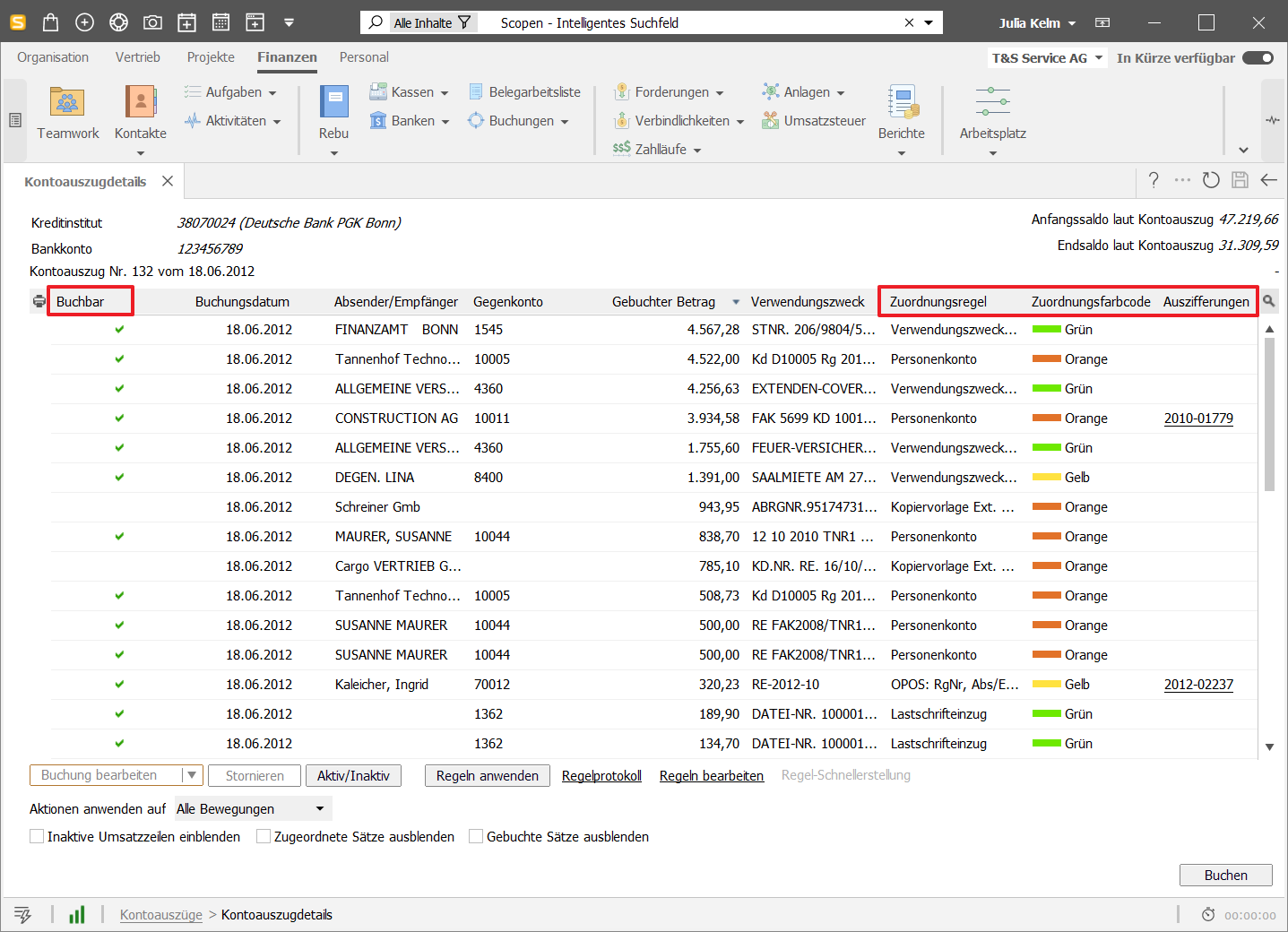
Task: Click the stopwatch timer icon in status bar
Action: [x=1208, y=915]
